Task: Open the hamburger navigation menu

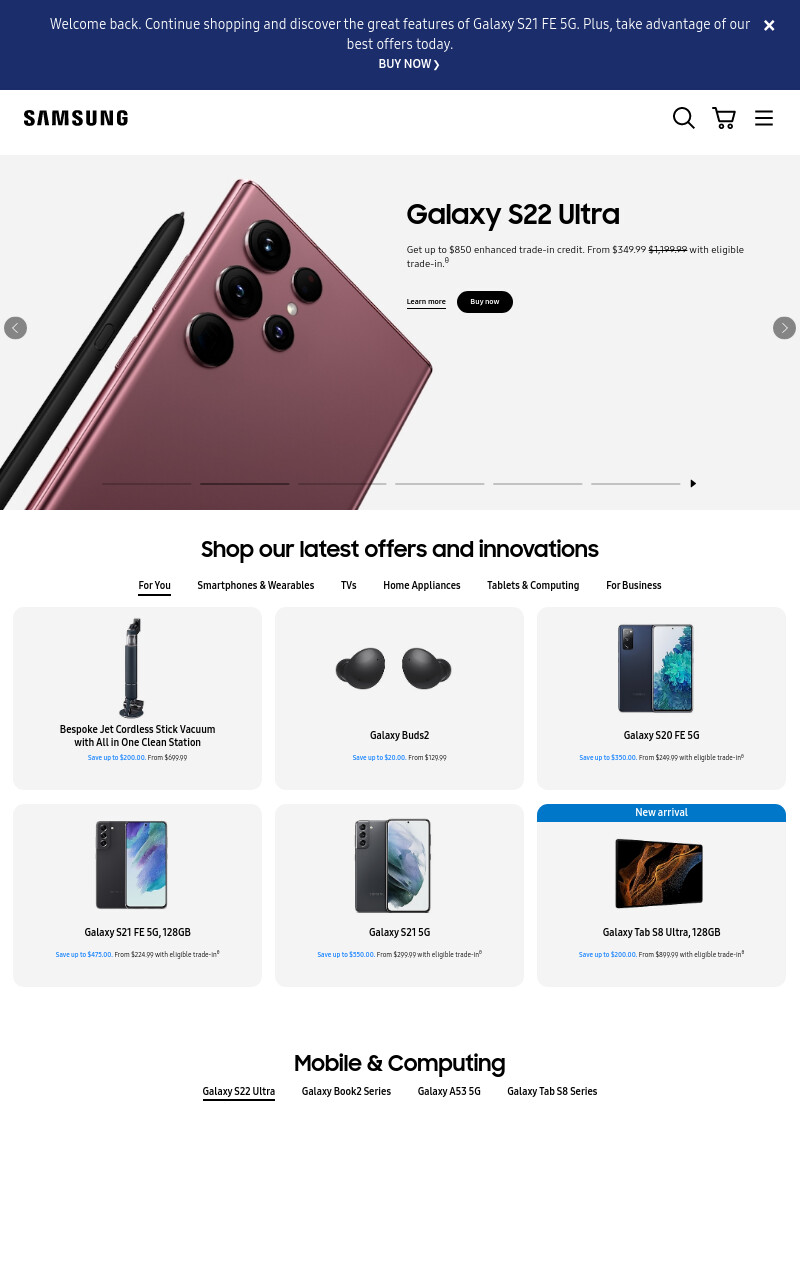Action: [x=764, y=118]
